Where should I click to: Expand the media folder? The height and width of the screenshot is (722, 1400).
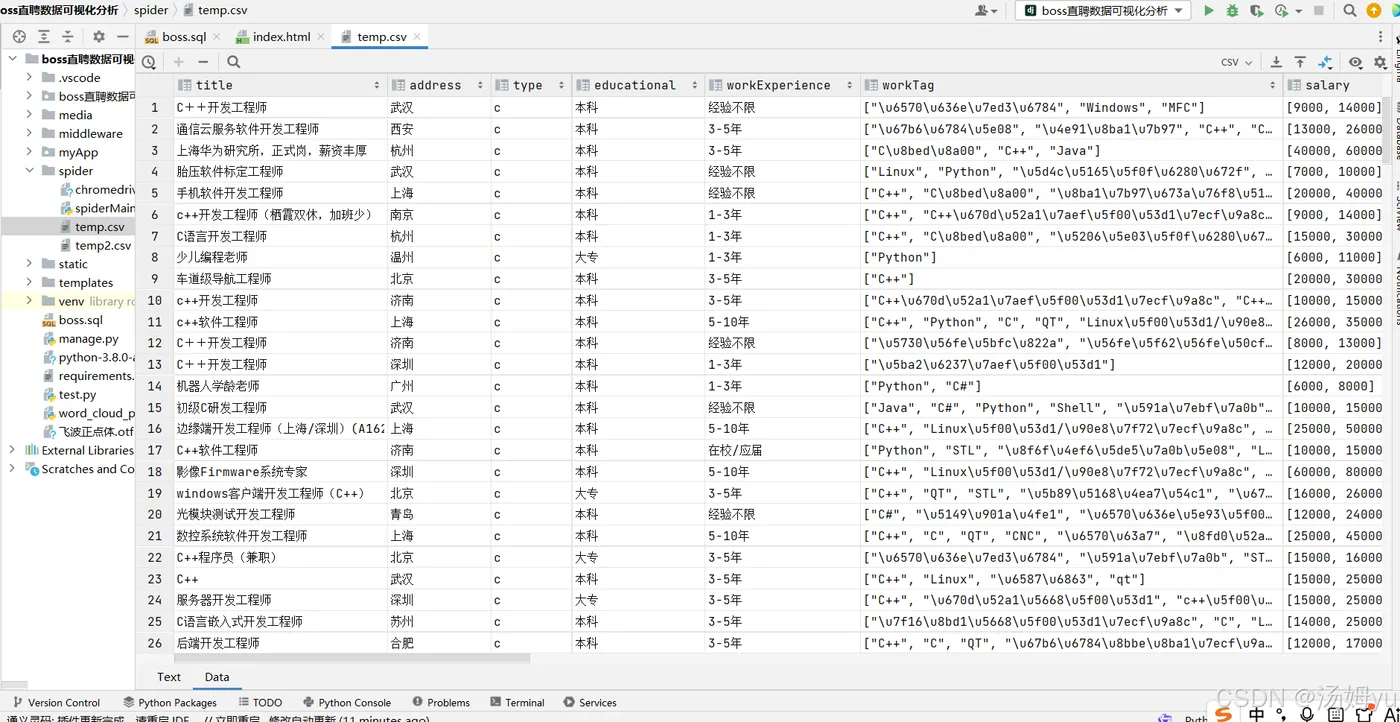point(29,115)
